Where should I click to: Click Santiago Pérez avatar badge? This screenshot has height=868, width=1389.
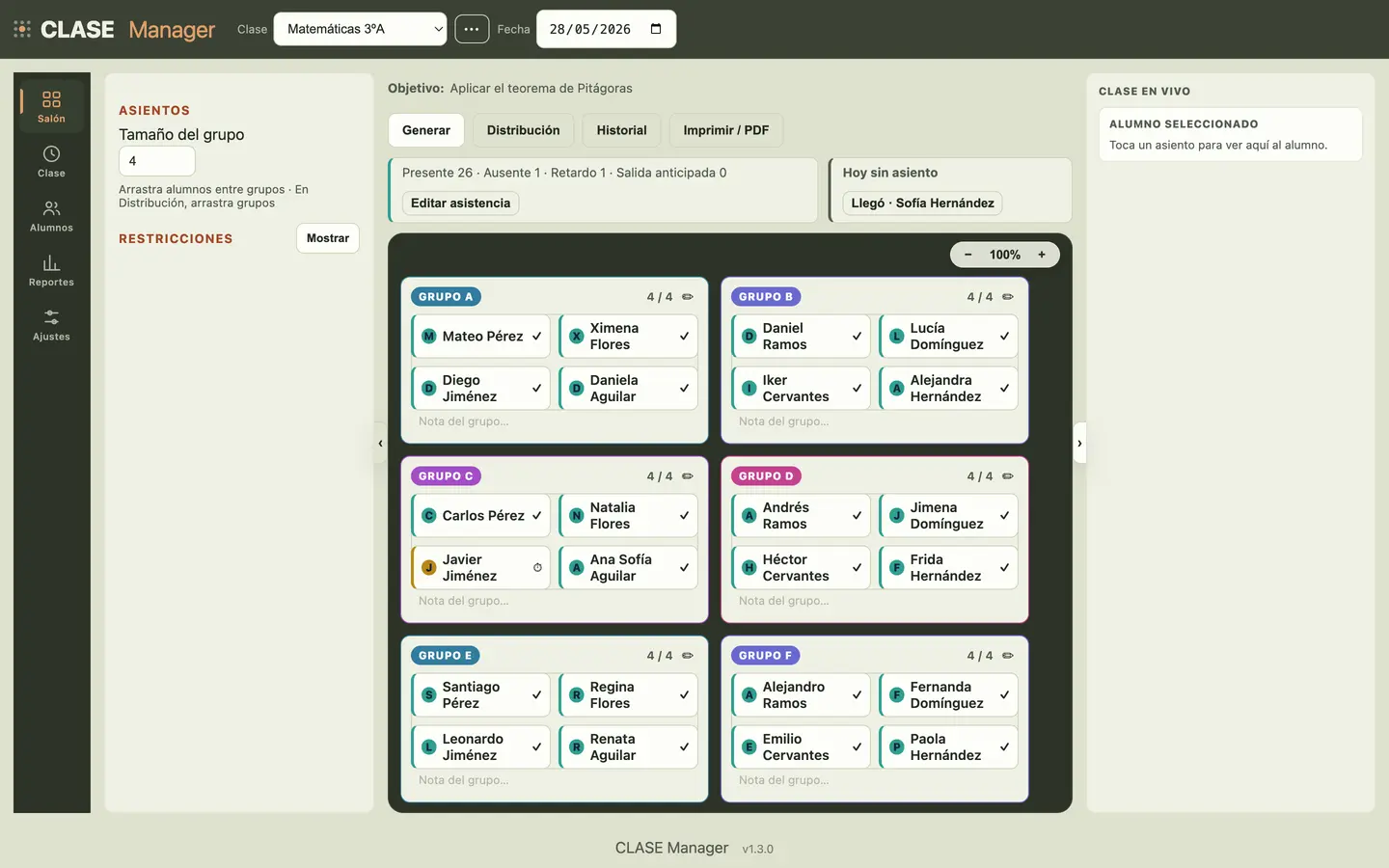tap(429, 695)
